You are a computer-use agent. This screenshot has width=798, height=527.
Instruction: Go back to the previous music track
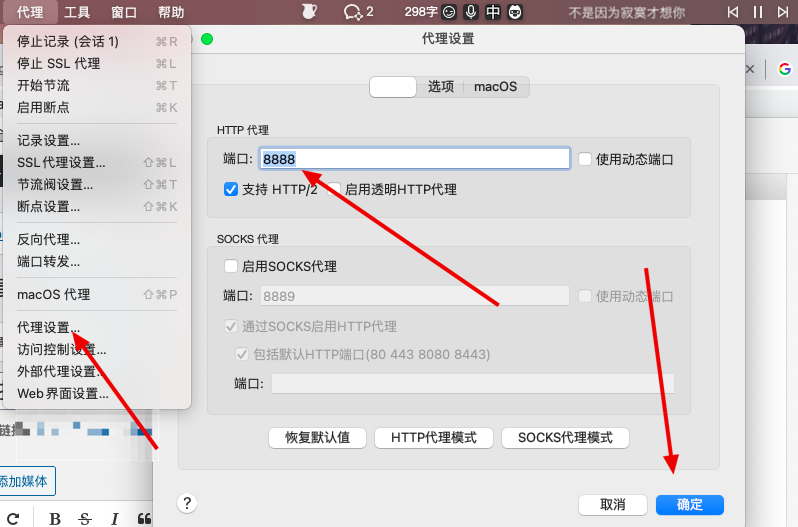733,12
